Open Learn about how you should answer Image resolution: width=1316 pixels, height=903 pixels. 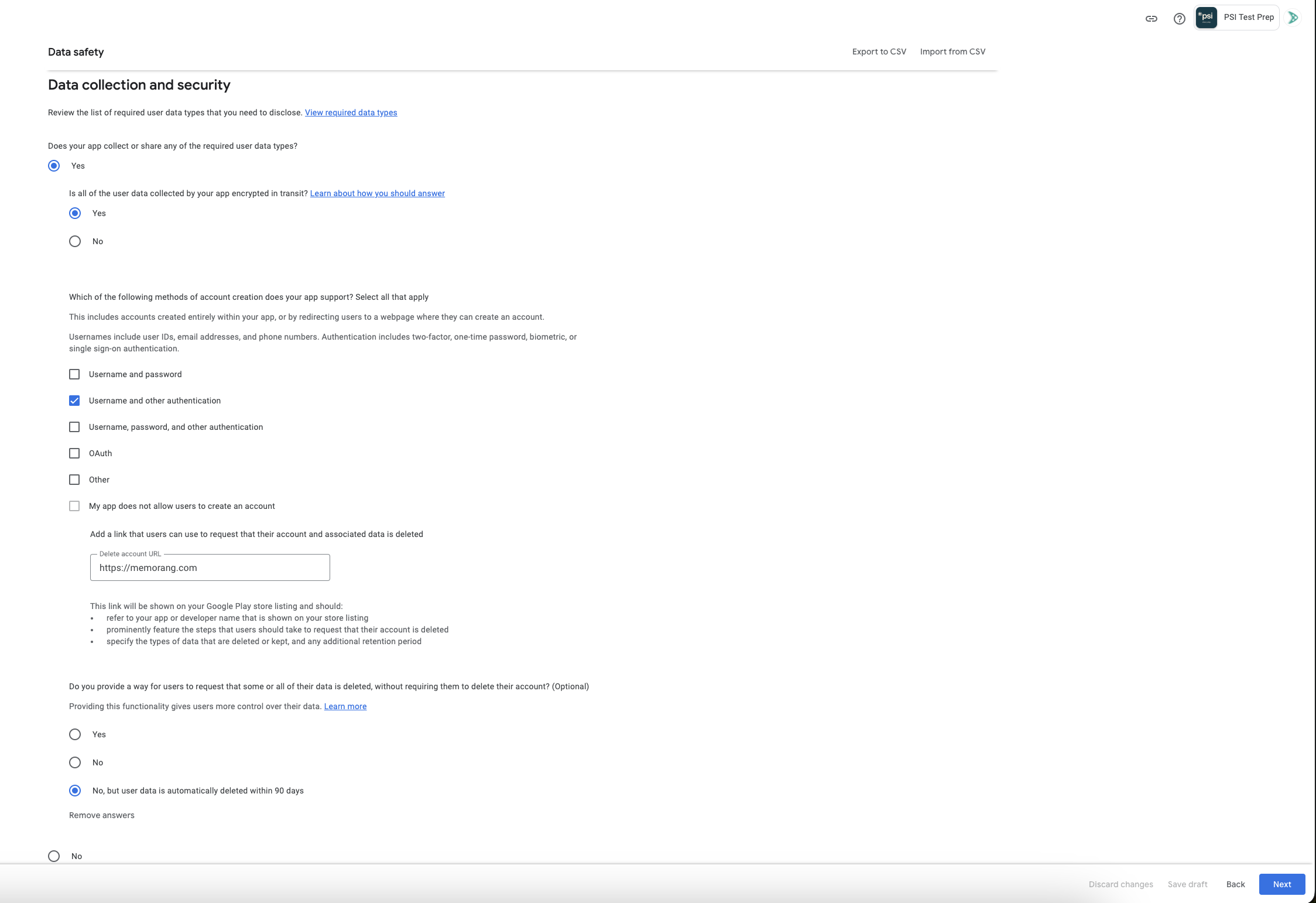377,193
